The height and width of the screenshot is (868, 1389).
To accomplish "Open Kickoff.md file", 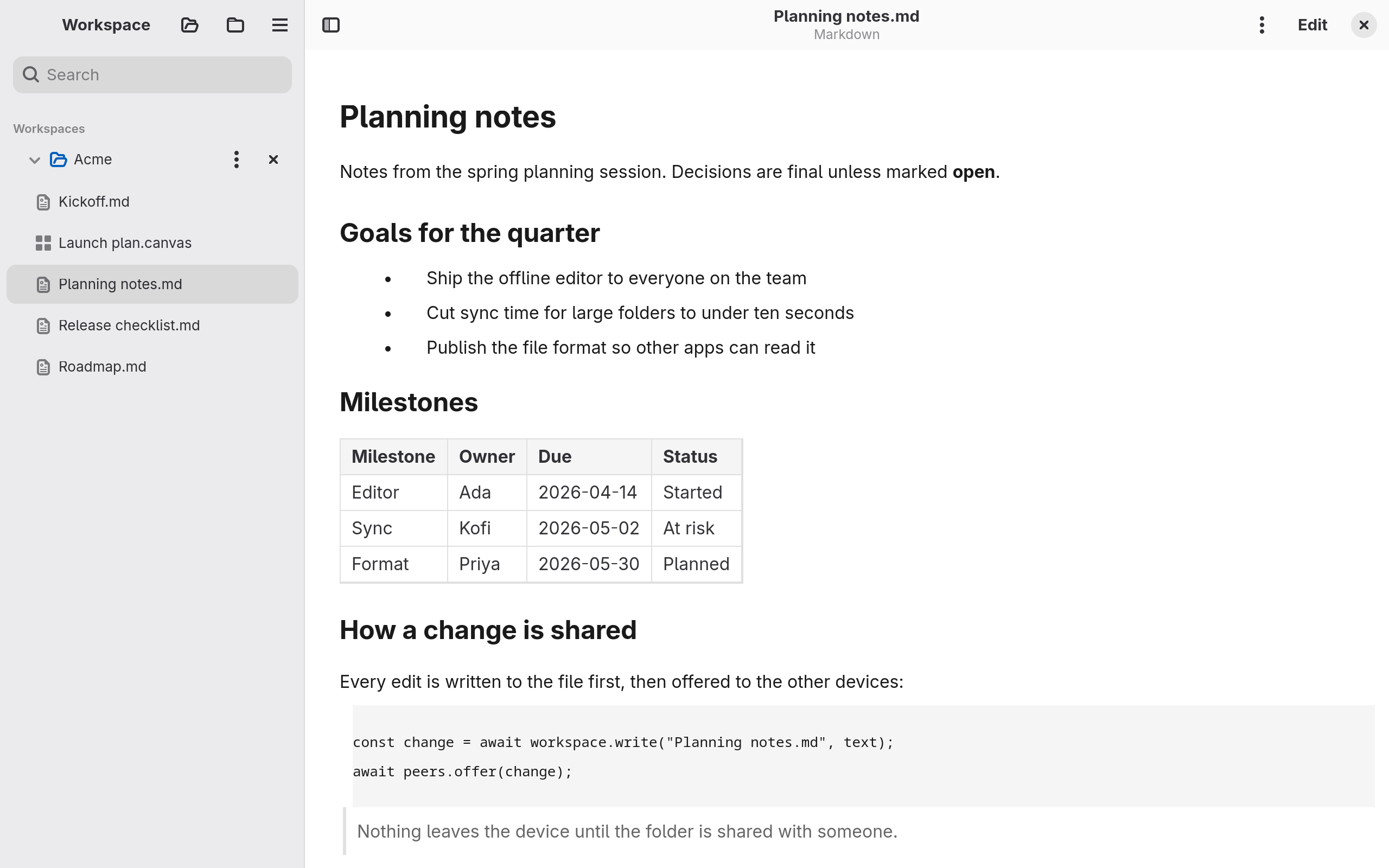I will coord(152,201).
